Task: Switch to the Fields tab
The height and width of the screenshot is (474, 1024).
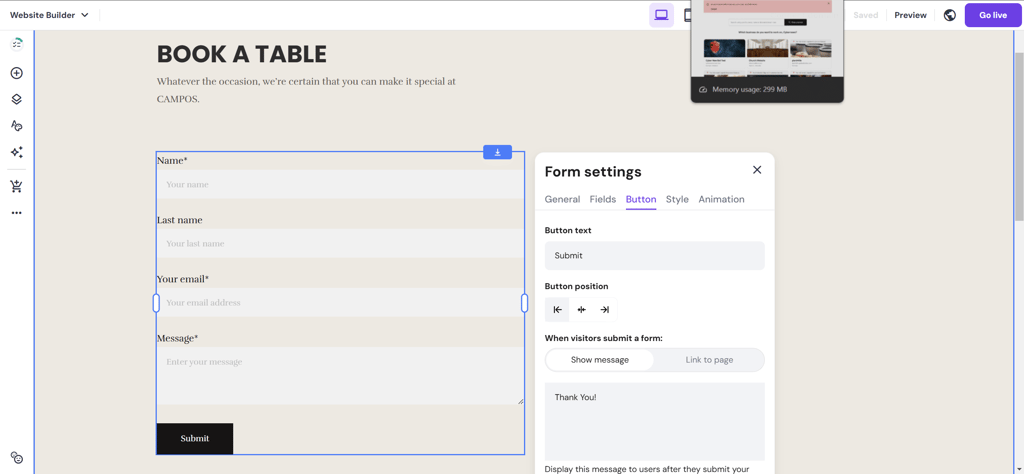Action: 603,199
